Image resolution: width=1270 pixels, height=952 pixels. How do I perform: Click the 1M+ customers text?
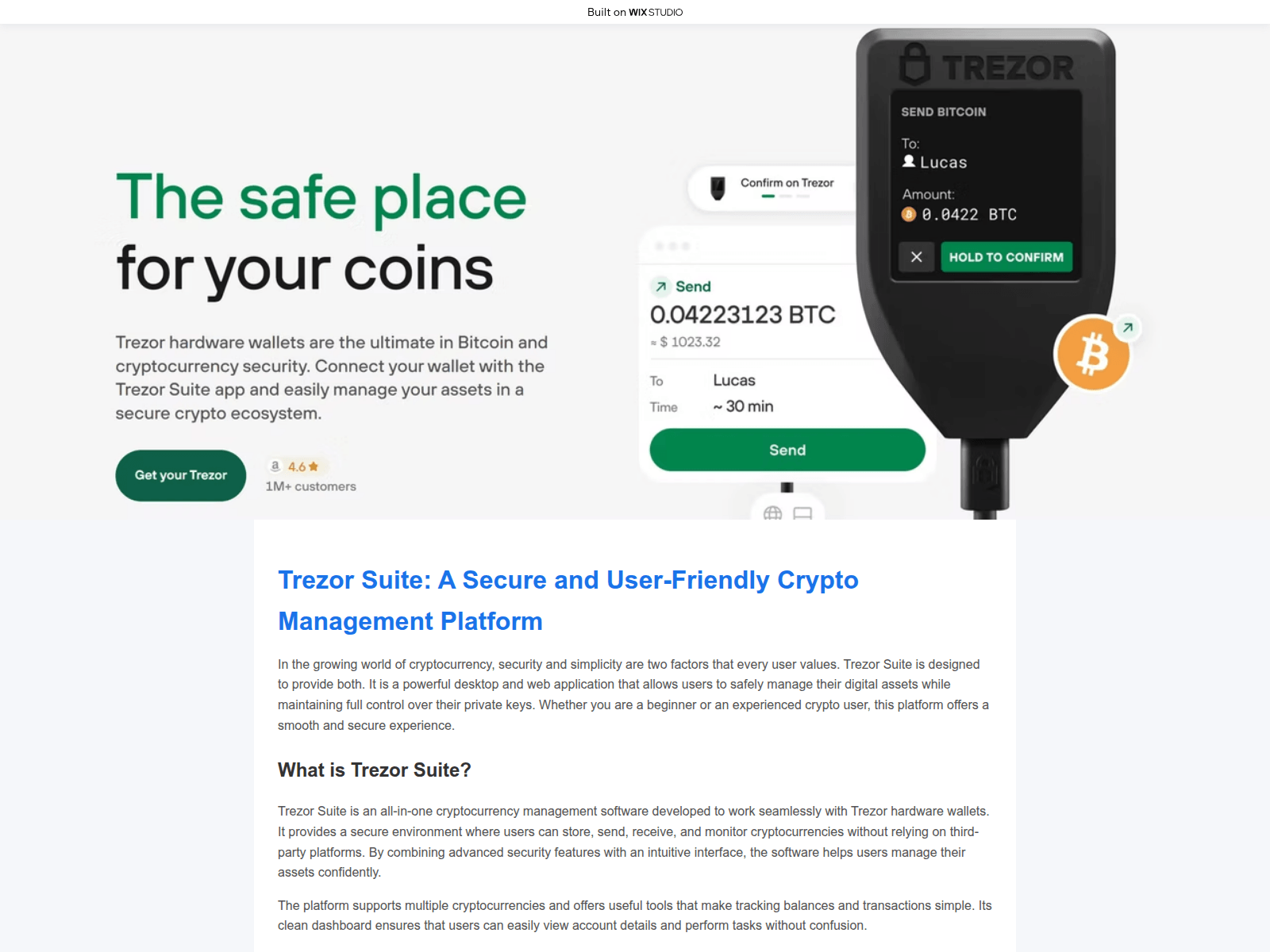tap(310, 486)
